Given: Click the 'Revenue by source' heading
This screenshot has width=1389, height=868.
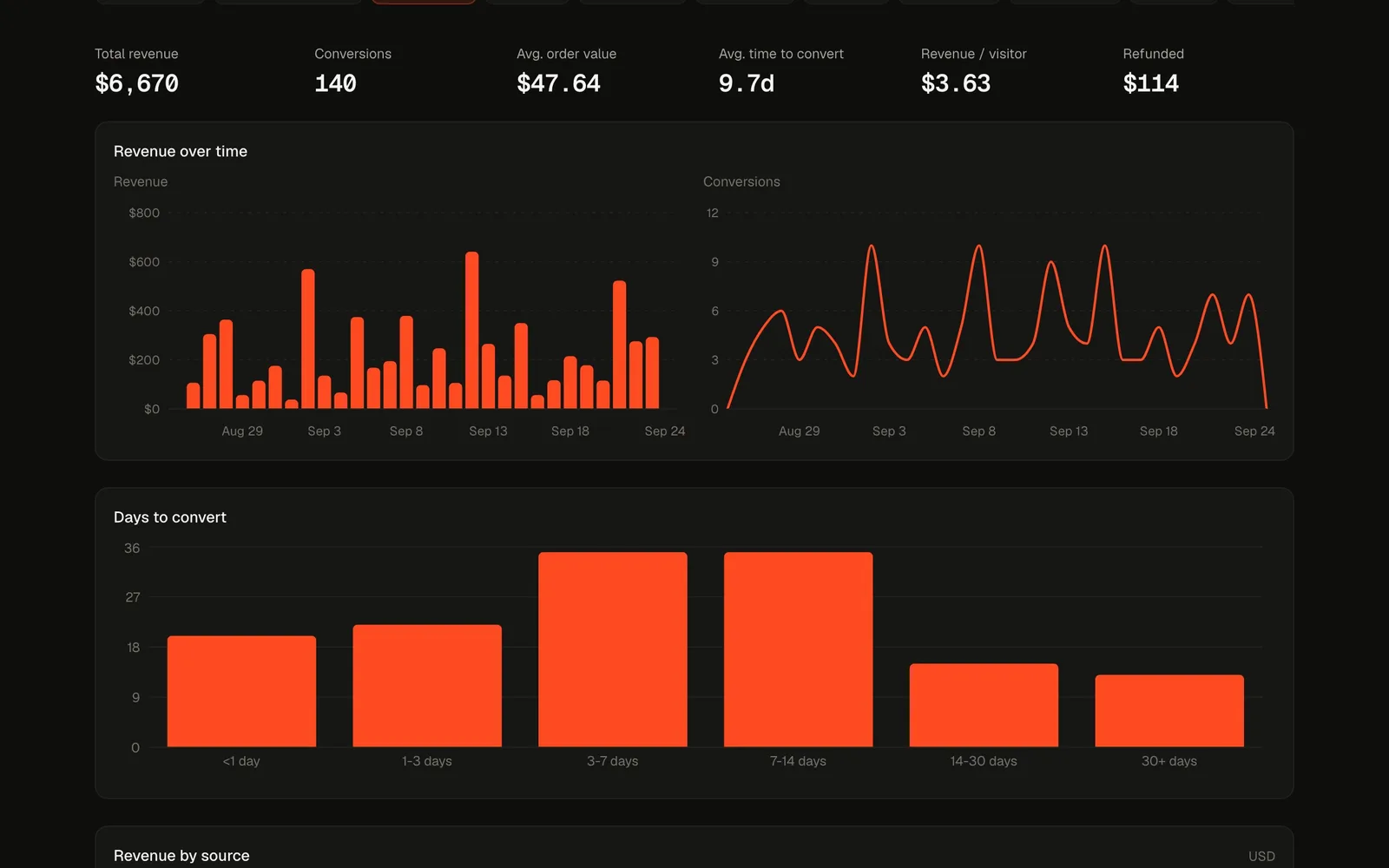Looking at the screenshot, I should (x=181, y=856).
